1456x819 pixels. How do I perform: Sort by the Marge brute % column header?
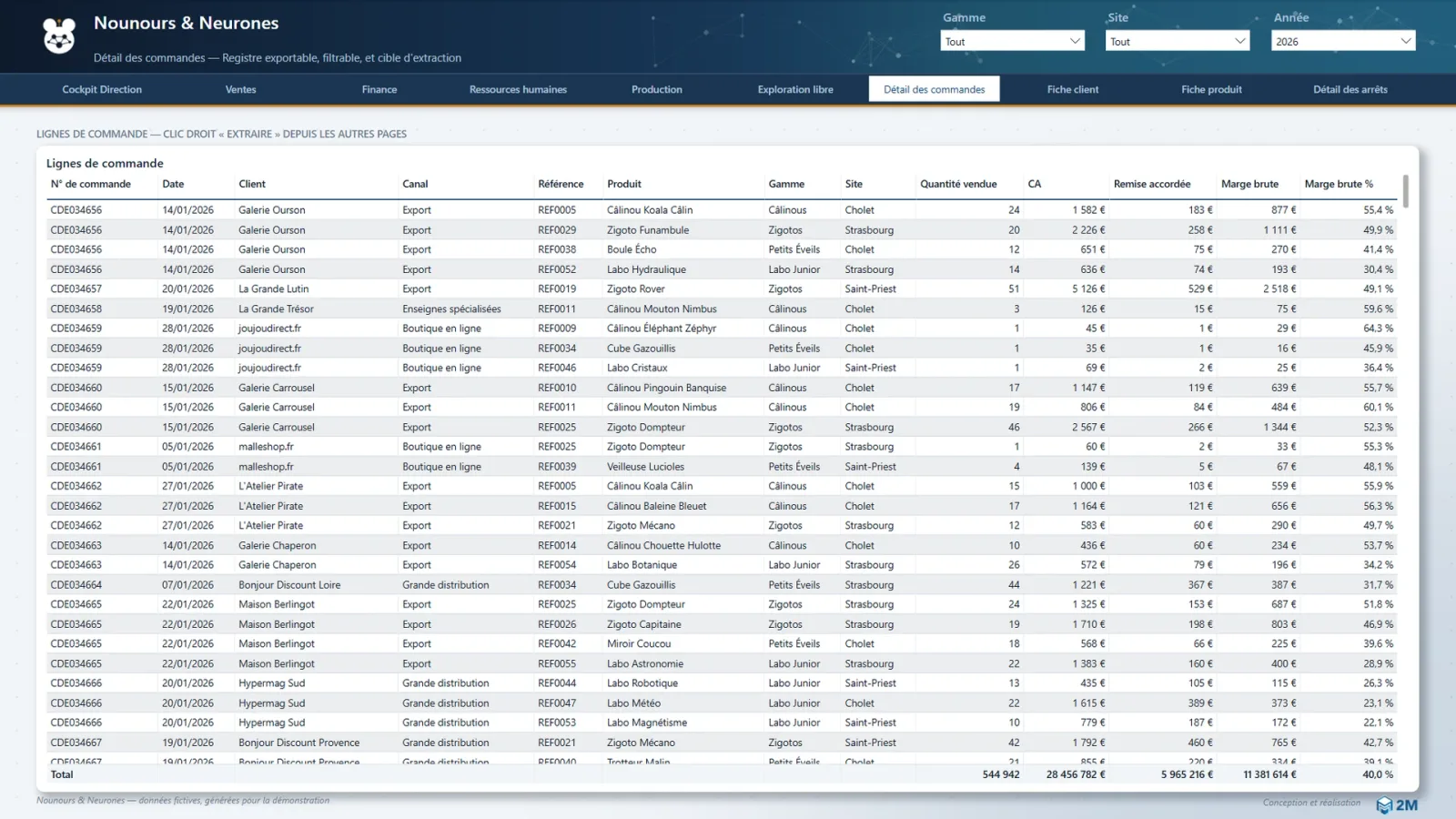pyautogui.click(x=1339, y=184)
